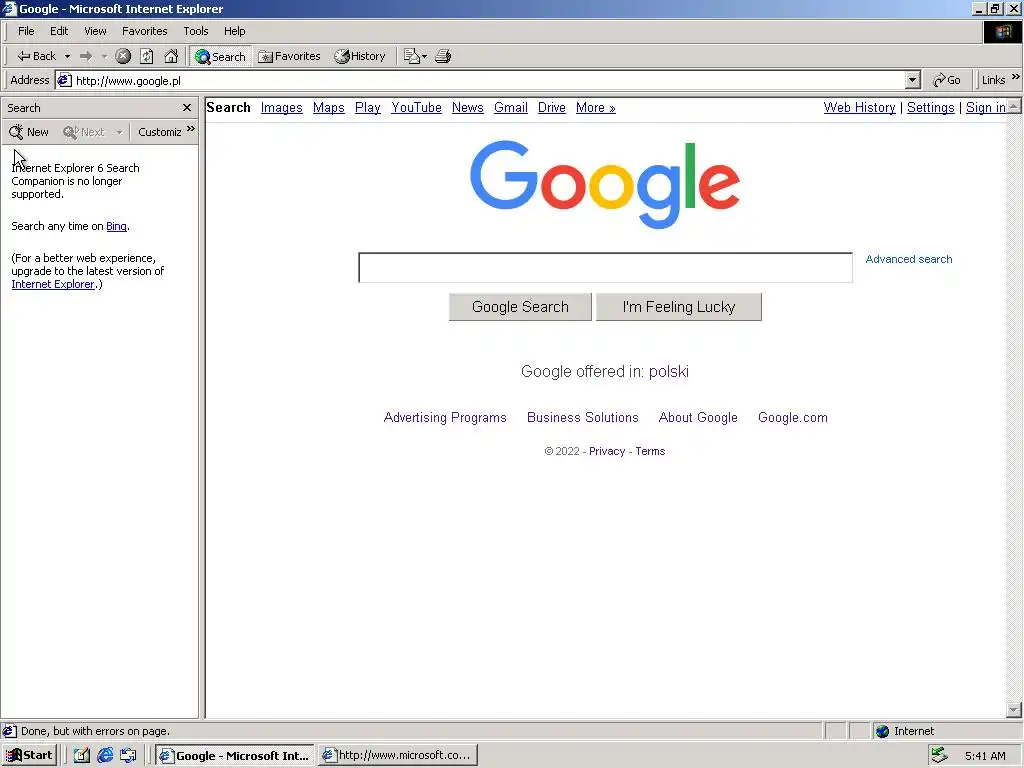Open the Favorites pane toolbar button

289,56
